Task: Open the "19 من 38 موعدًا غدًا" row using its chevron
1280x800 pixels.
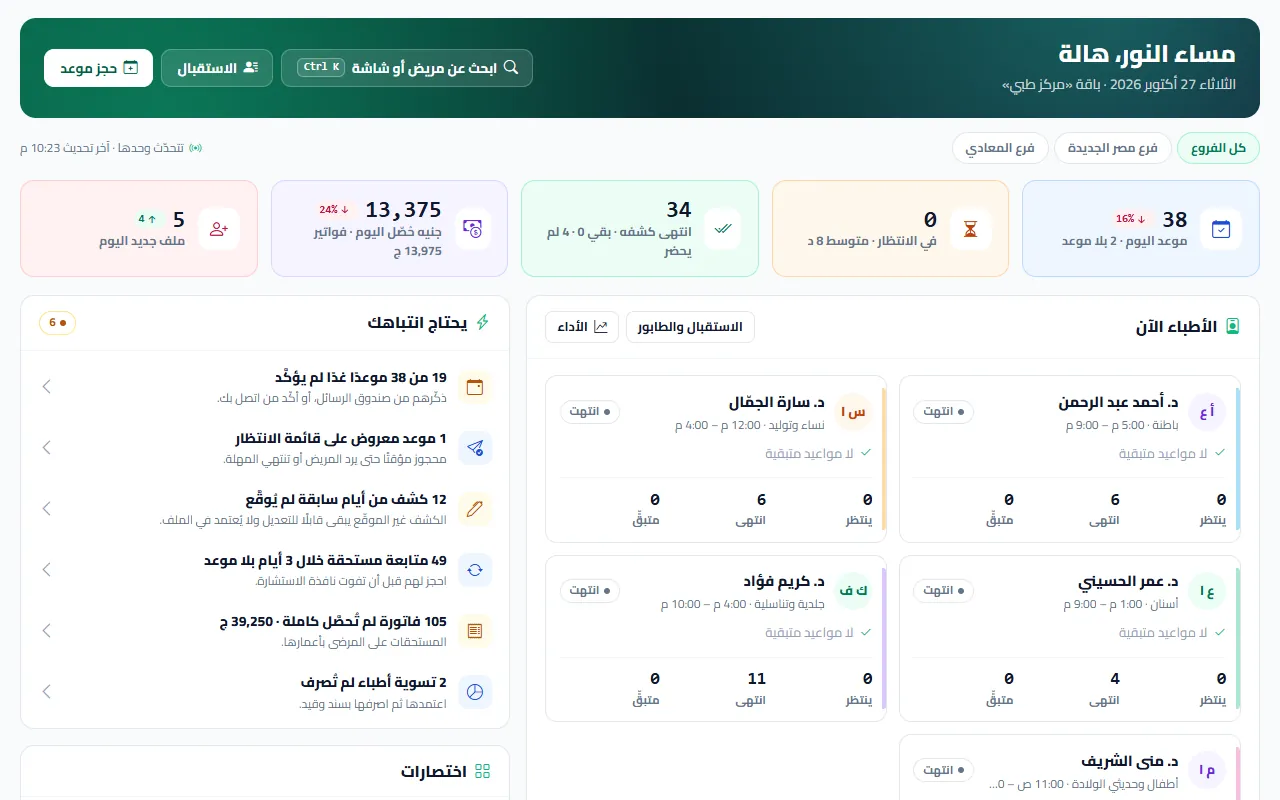Action: pos(46,387)
